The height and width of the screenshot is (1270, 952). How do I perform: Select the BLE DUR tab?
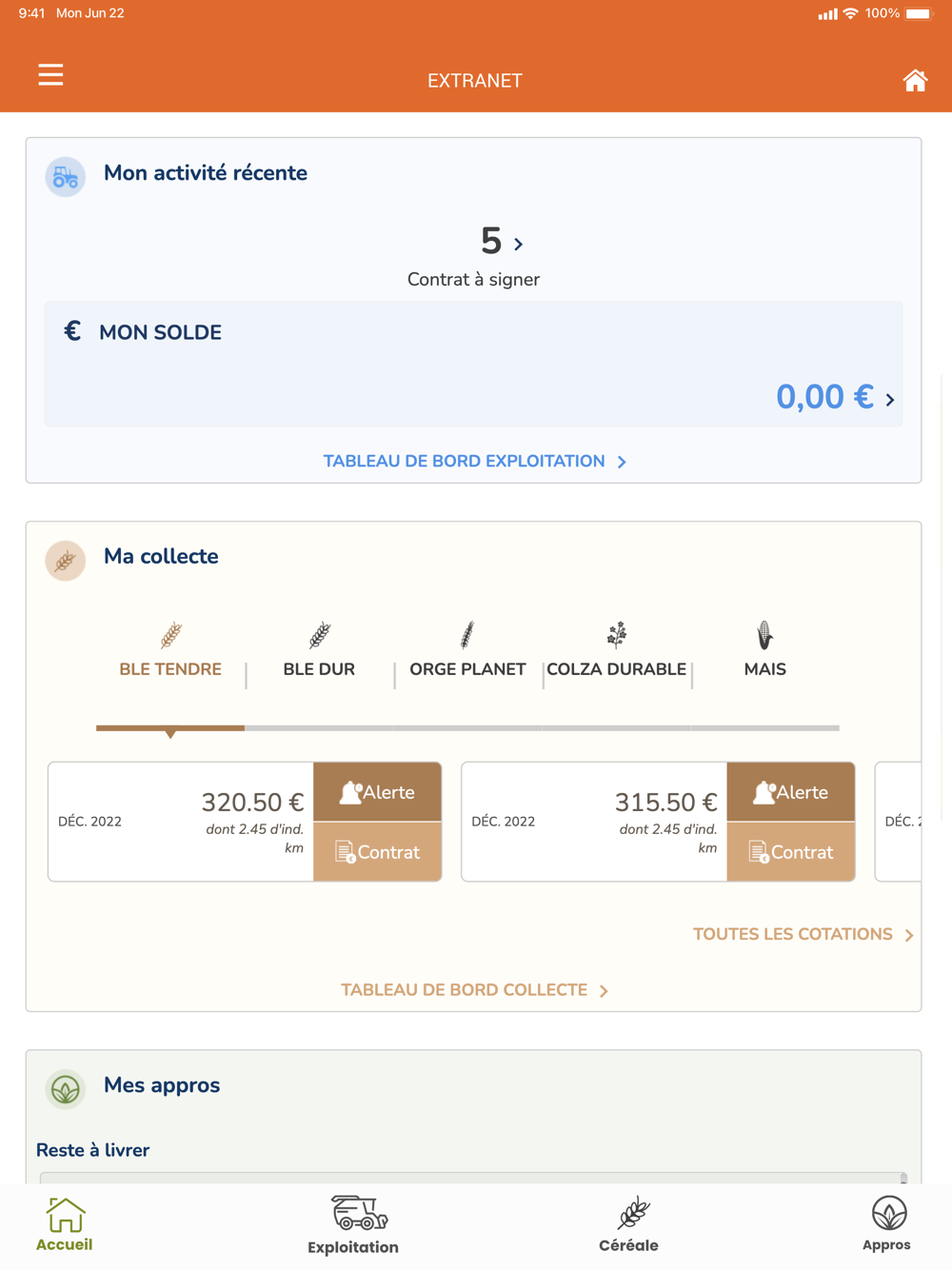point(319,650)
